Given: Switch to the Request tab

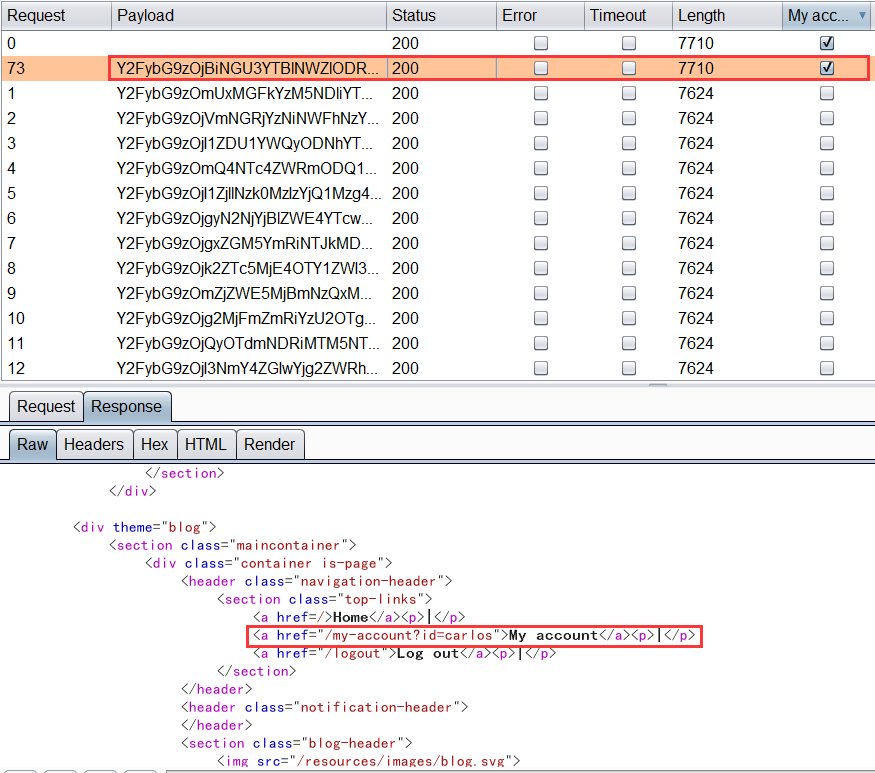Looking at the screenshot, I should [46, 406].
